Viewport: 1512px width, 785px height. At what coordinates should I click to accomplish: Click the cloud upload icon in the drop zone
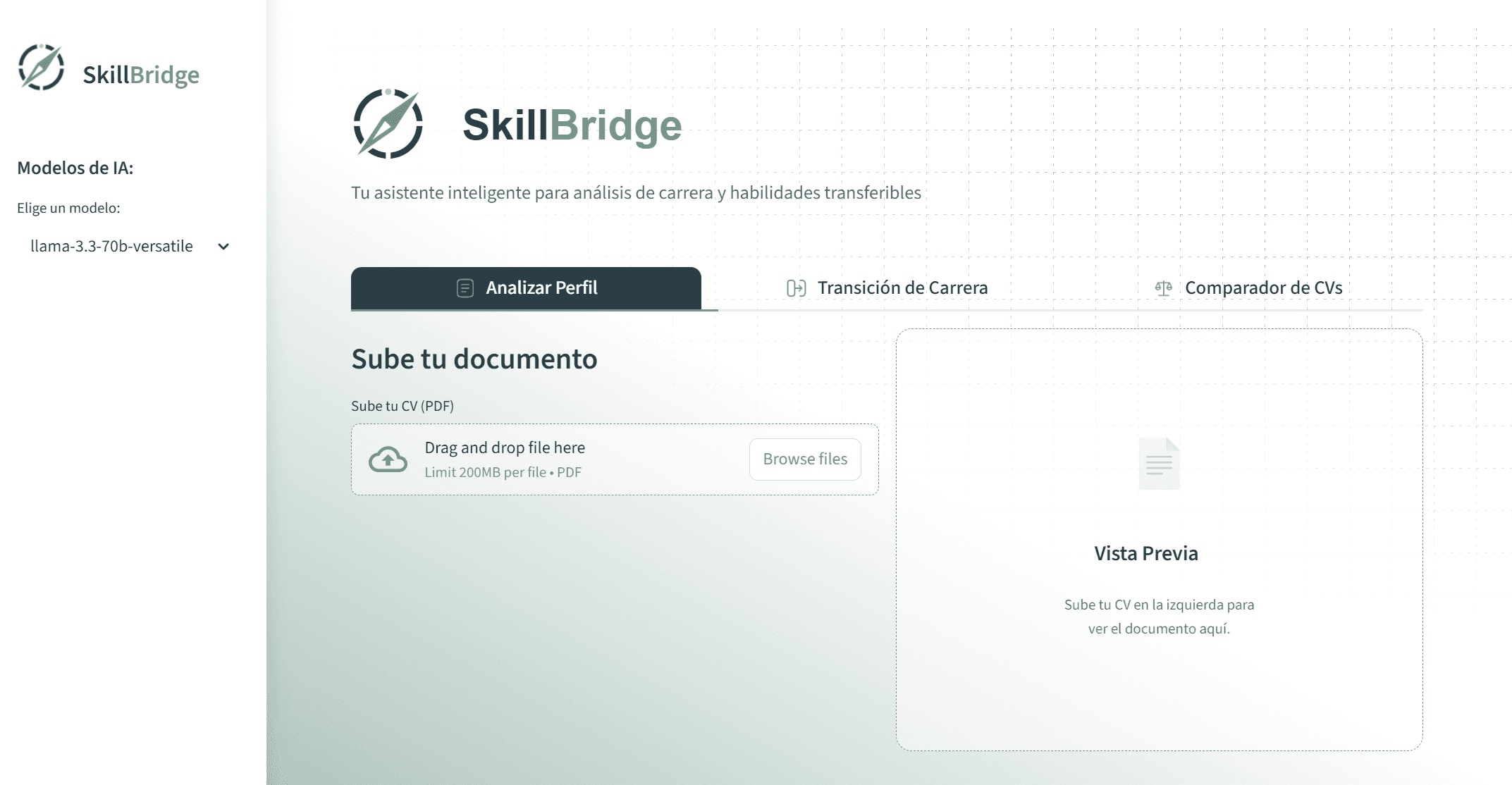[388, 459]
